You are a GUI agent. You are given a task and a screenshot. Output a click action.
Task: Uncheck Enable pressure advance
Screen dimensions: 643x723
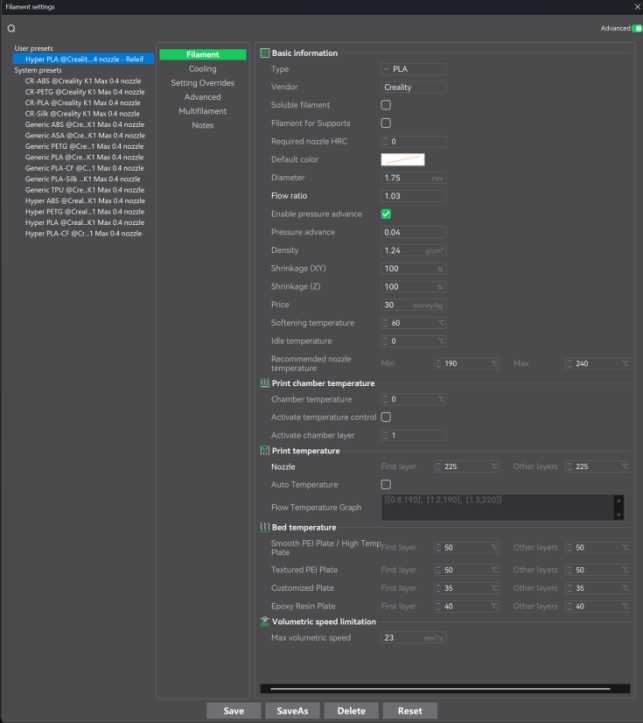386,214
